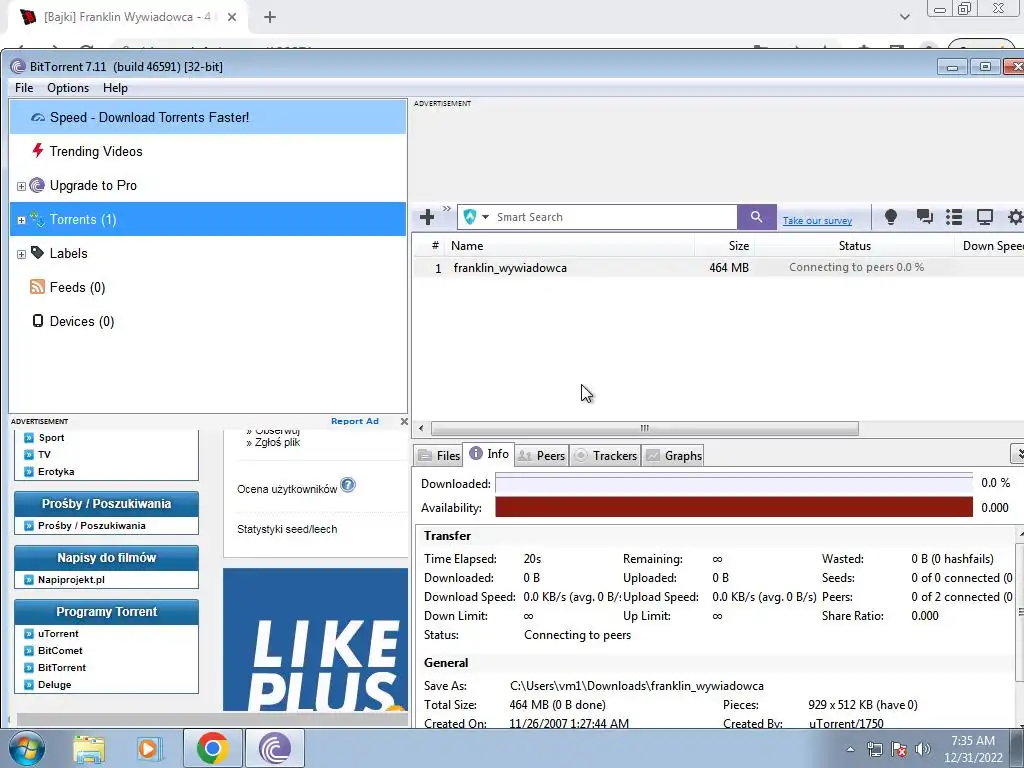Open the Help menu
This screenshot has width=1024, height=768.
pyautogui.click(x=115, y=88)
